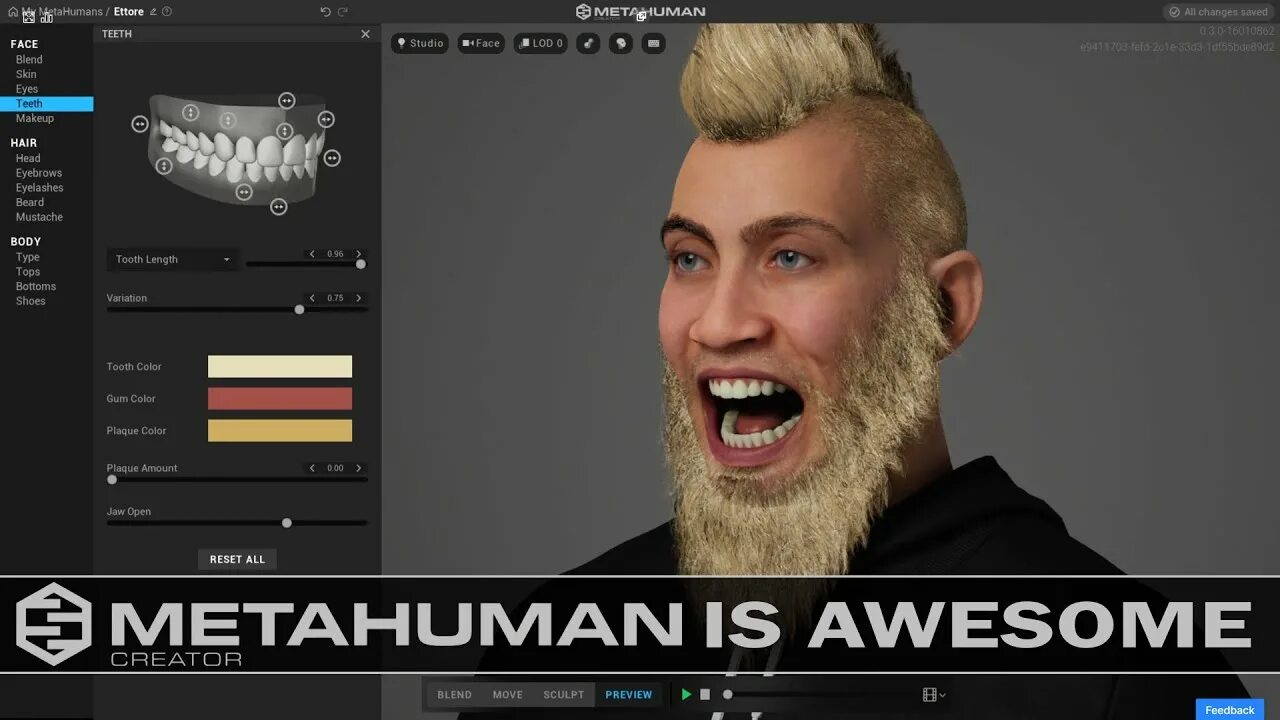Switch to MOVE mode
Viewport: 1280px width, 720px height.
(507, 695)
